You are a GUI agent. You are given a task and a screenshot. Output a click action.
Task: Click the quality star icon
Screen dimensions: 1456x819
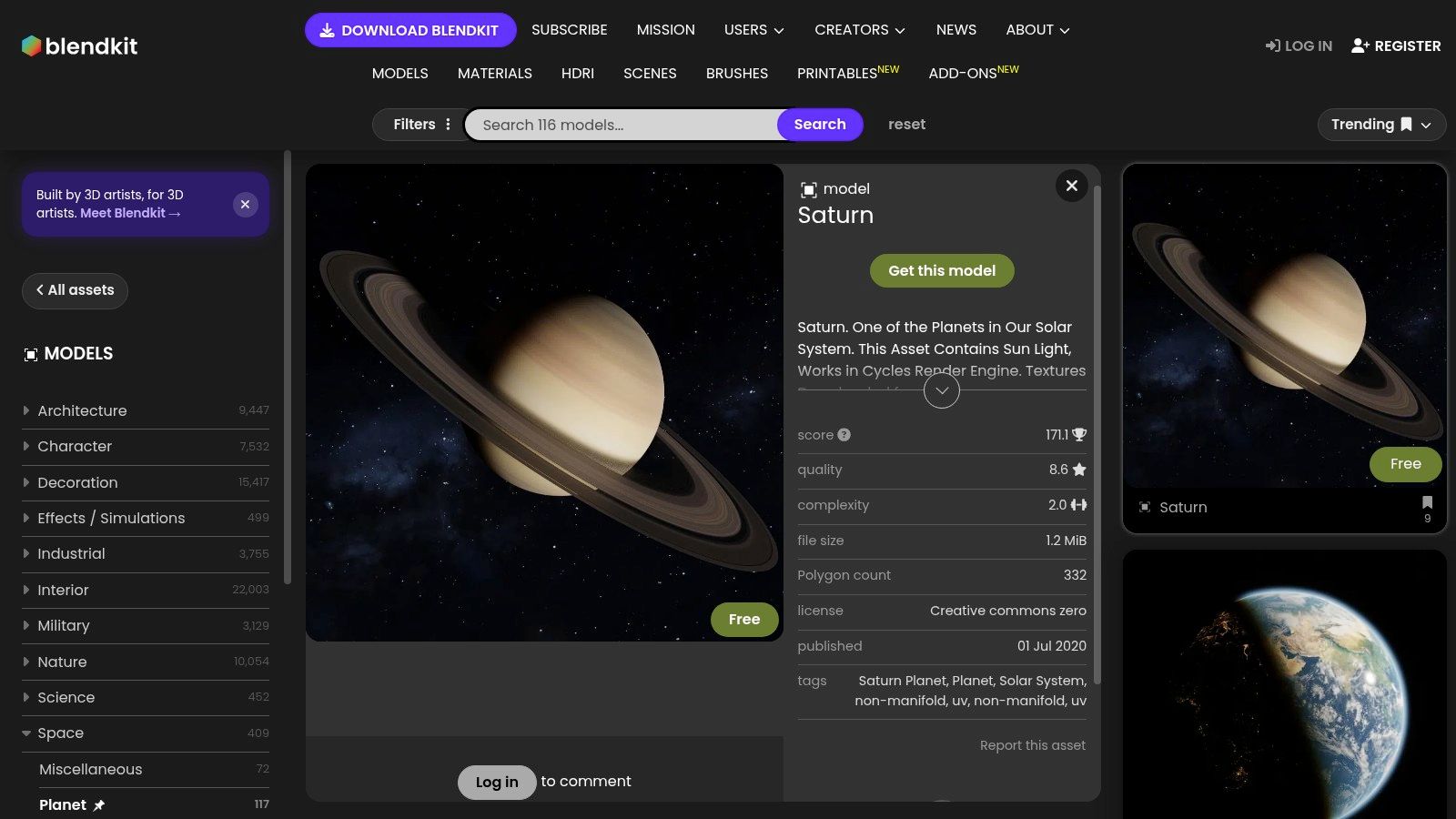(x=1079, y=470)
